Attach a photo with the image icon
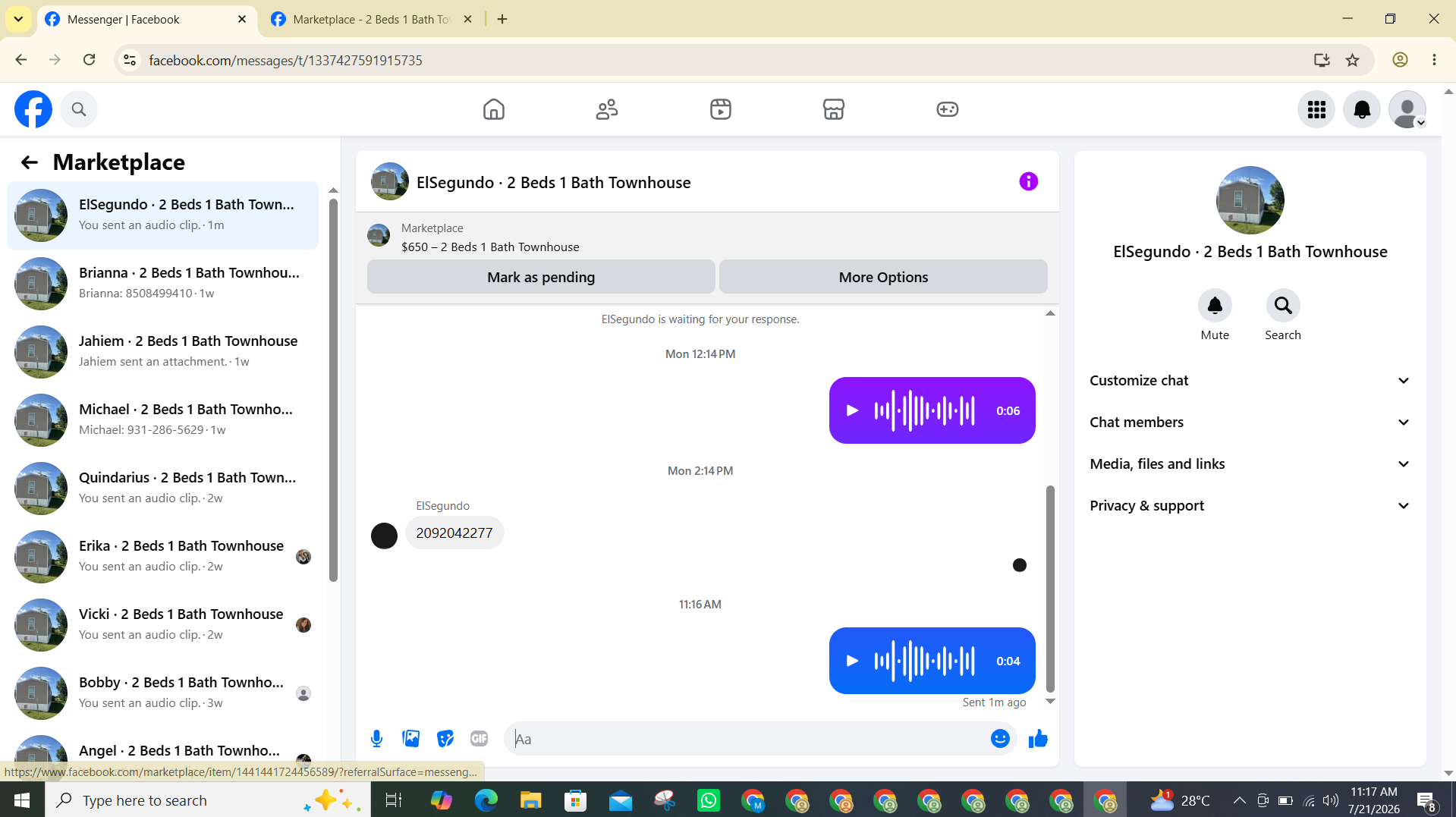 coord(410,739)
